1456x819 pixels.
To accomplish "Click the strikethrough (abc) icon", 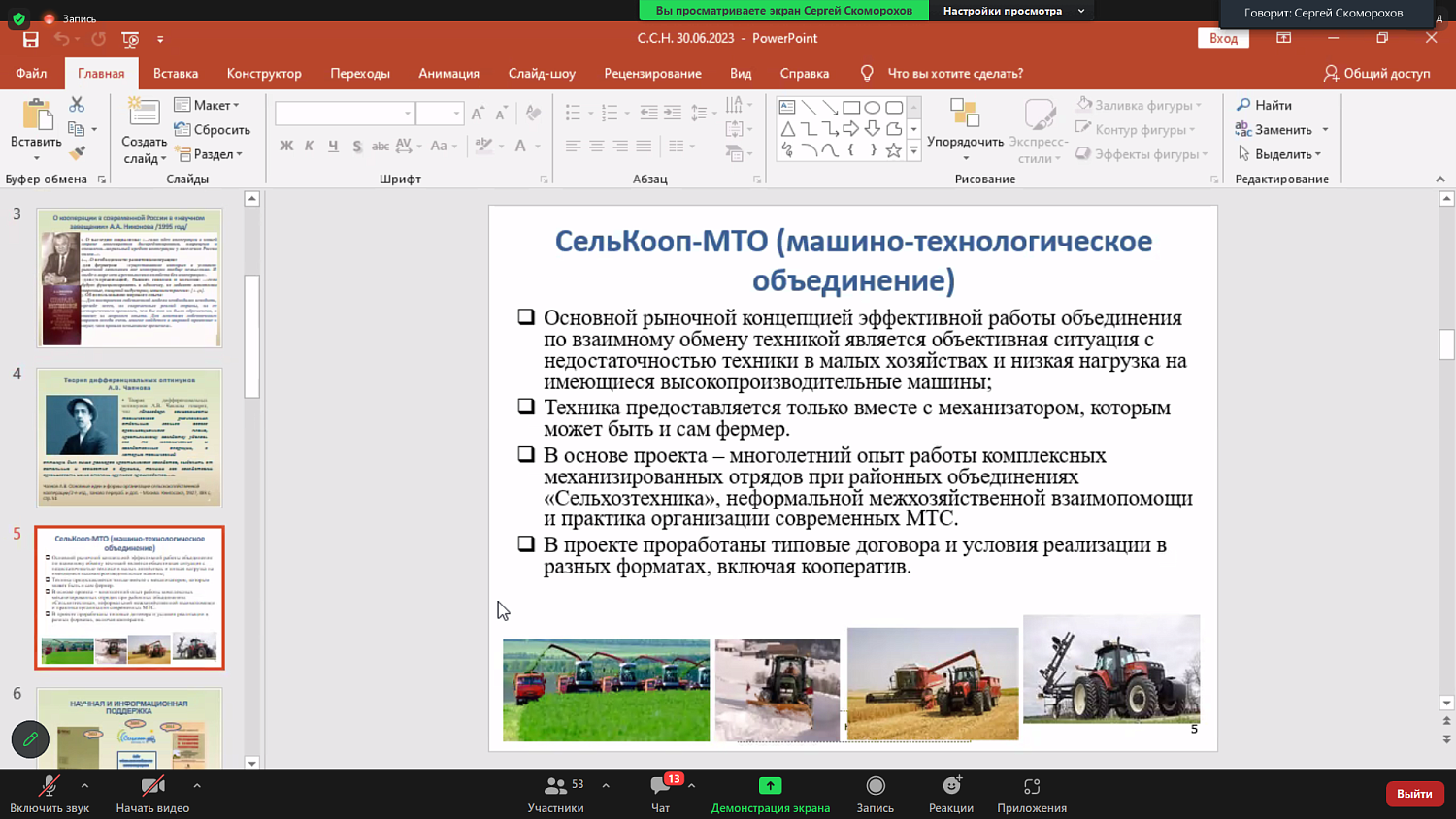I will tap(381, 146).
